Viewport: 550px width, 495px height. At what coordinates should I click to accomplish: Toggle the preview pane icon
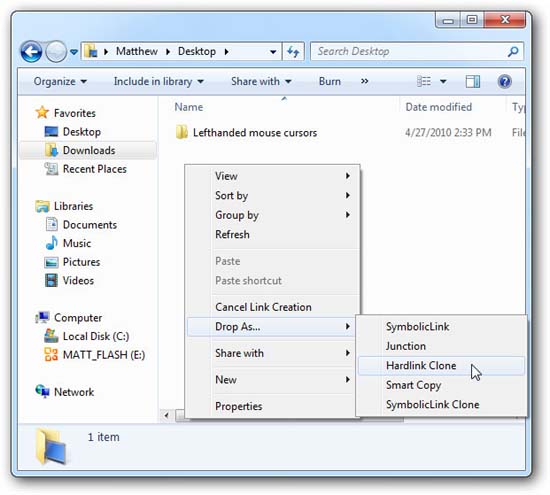click(x=472, y=81)
